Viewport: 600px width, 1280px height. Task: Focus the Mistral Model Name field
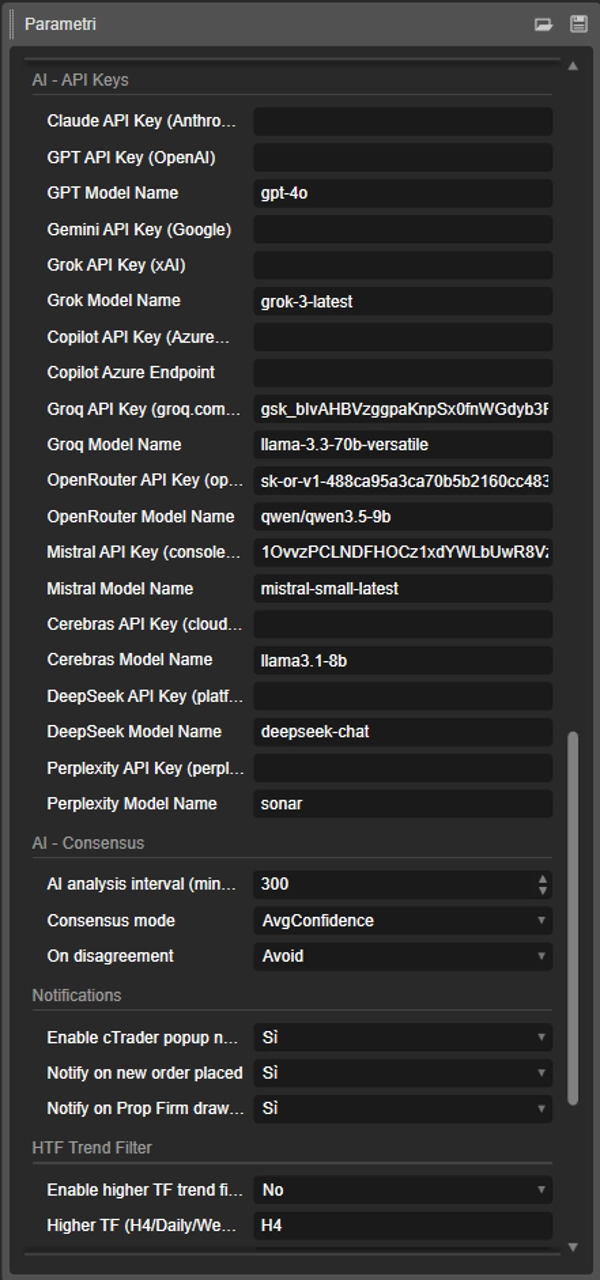pos(402,588)
